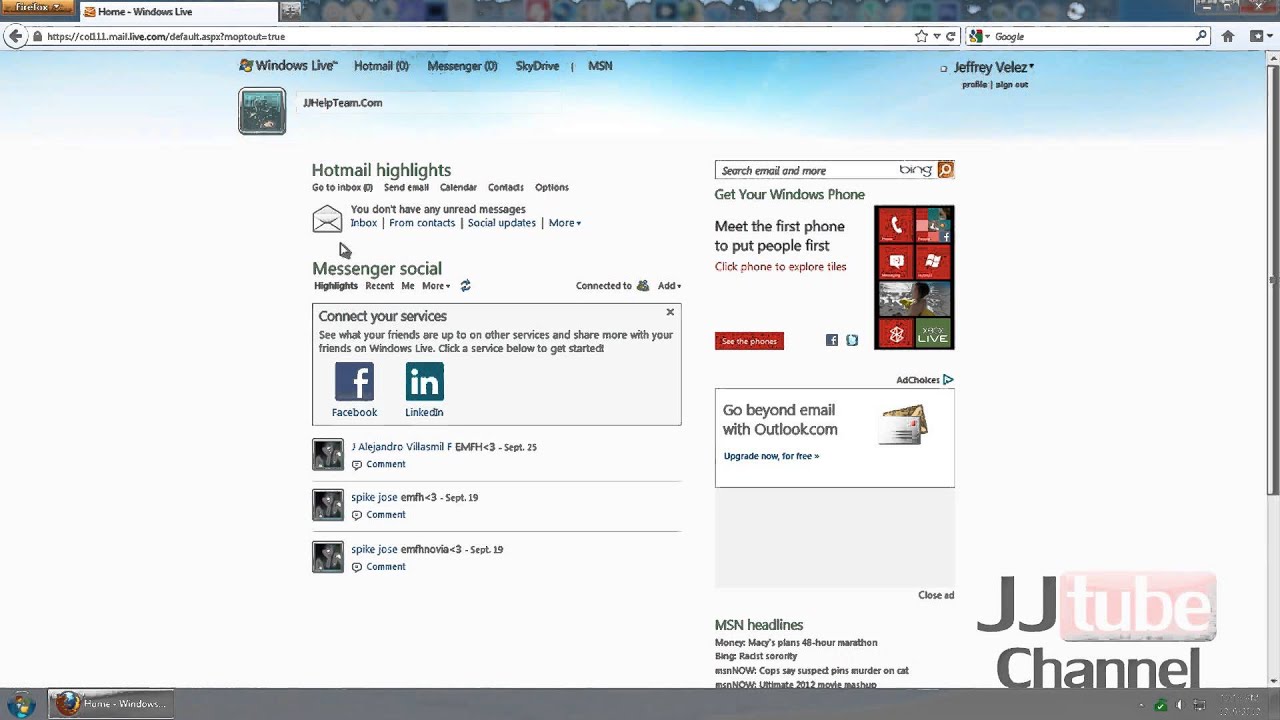Click the Close ad link
1280x720 pixels.
(936, 595)
